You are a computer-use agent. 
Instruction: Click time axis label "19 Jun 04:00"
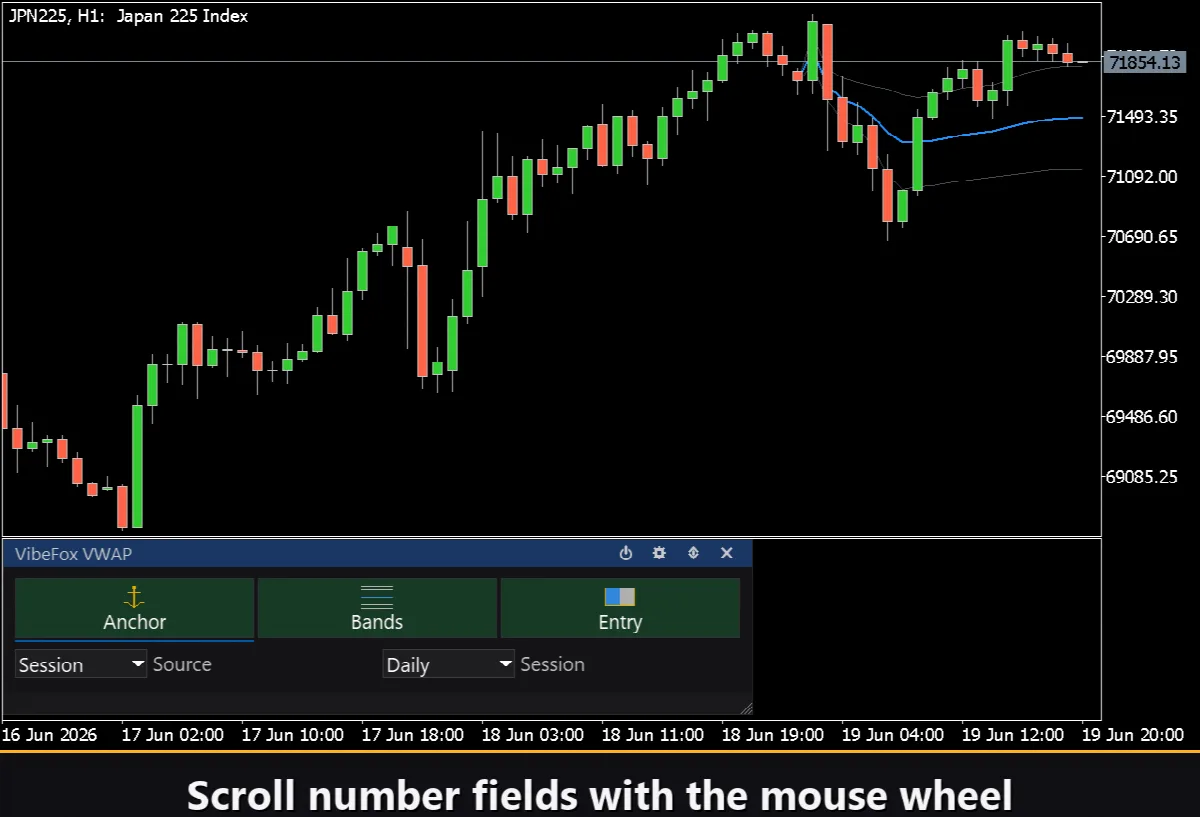pos(893,735)
